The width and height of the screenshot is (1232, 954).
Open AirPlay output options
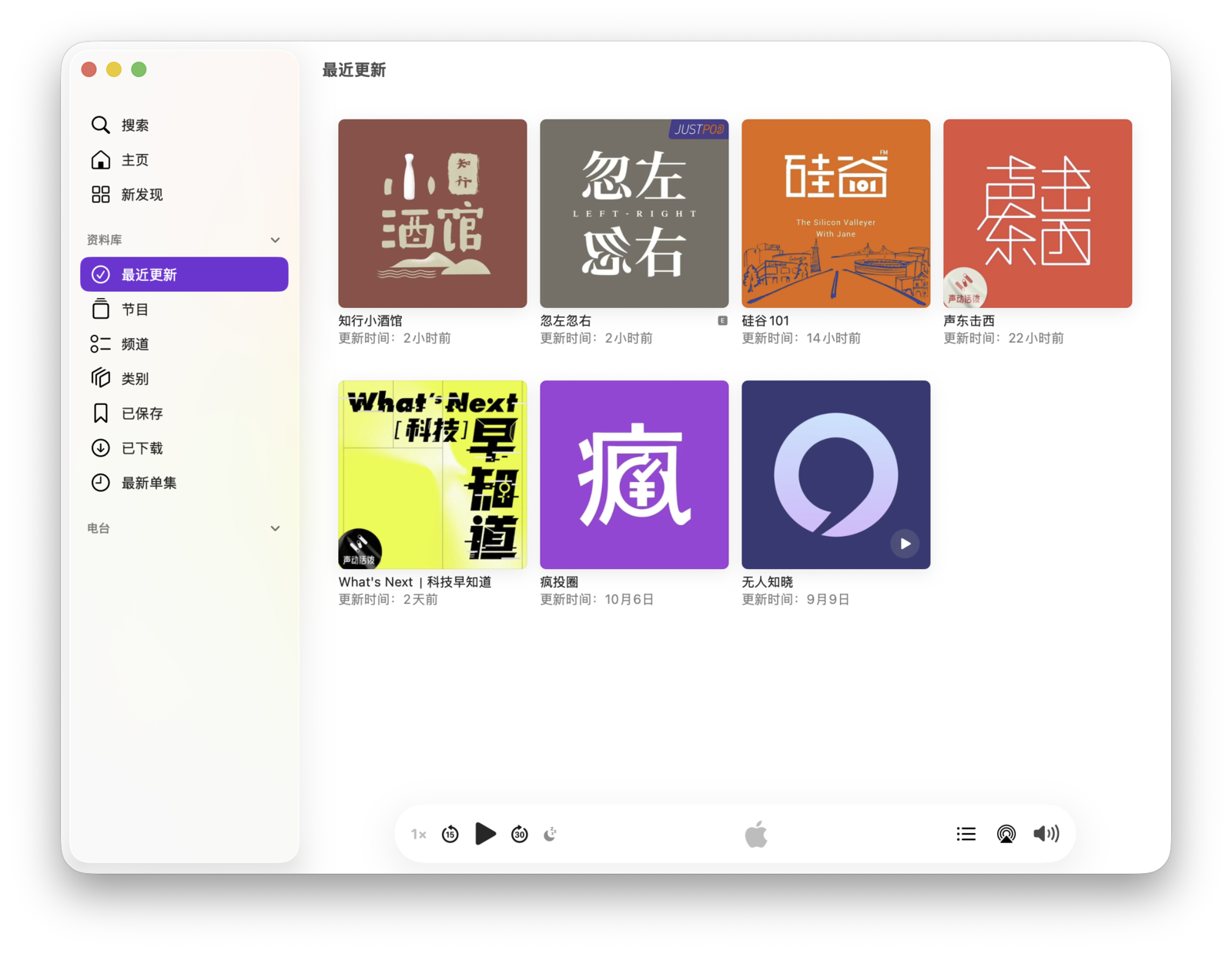pyautogui.click(x=1006, y=834)
